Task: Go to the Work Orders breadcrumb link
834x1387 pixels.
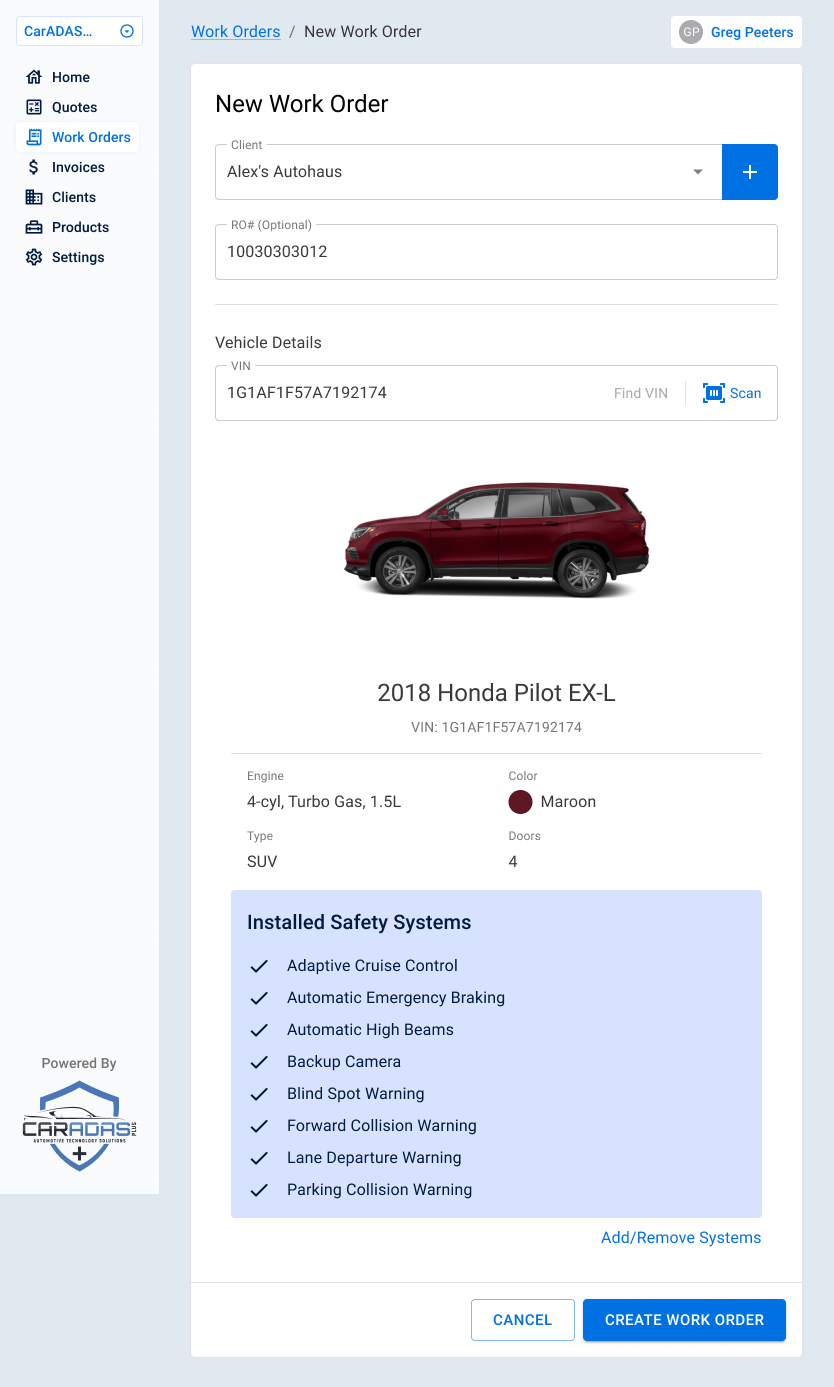Action: 235,32
